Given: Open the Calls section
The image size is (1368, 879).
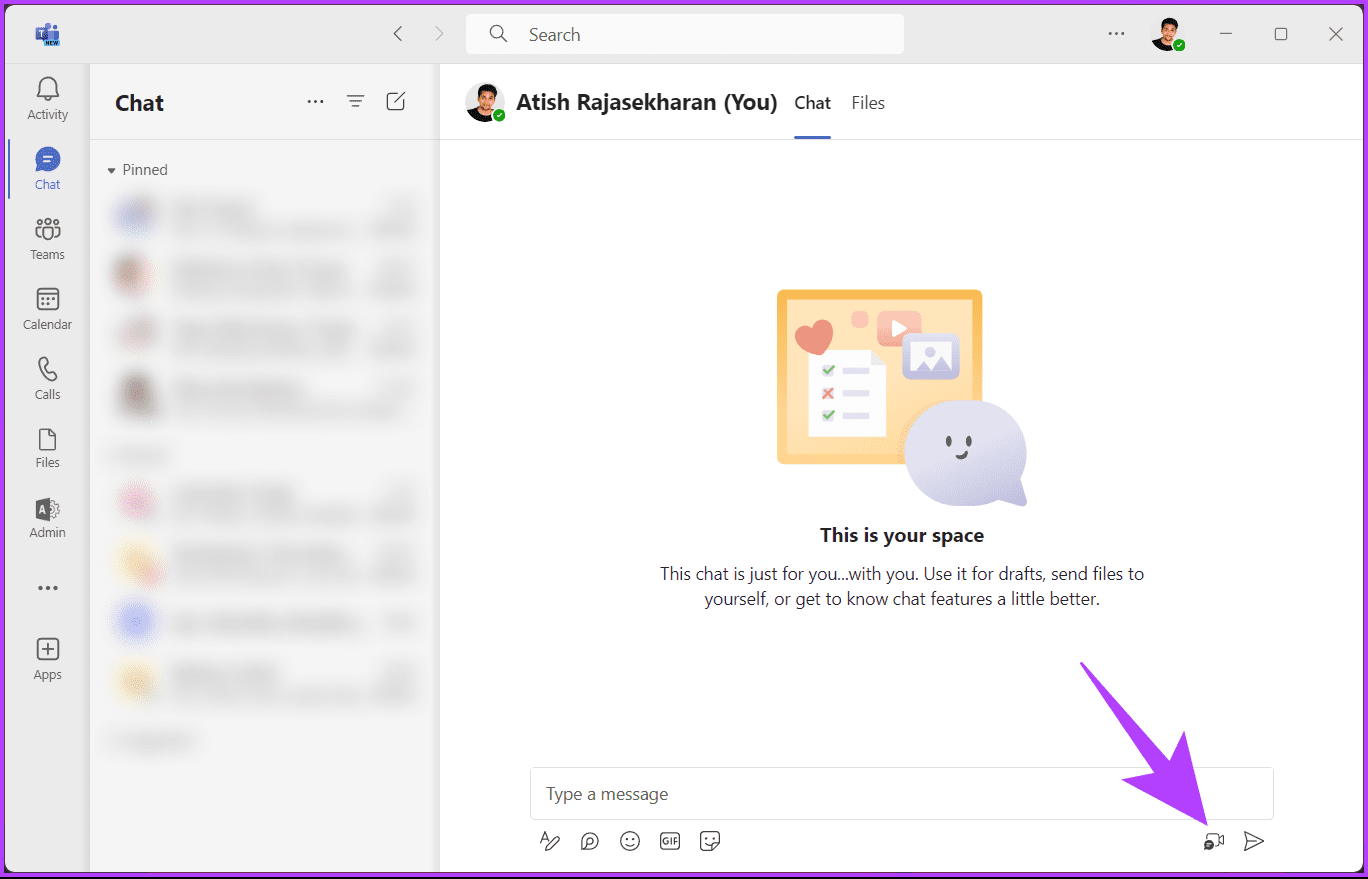Looking at the screenshot, I should point(47,378).
